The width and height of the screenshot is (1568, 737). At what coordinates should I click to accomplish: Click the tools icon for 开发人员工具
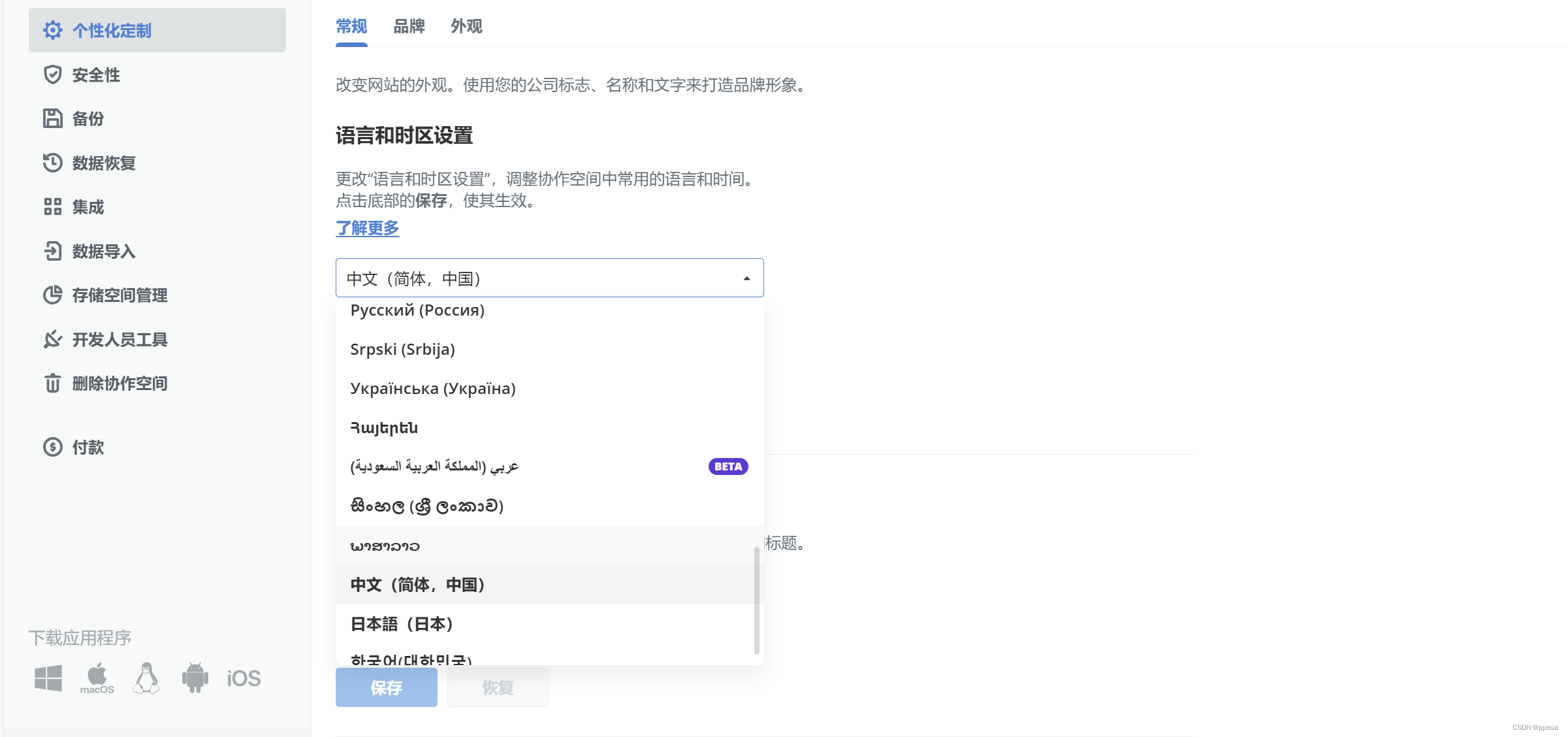click(52, 339)
